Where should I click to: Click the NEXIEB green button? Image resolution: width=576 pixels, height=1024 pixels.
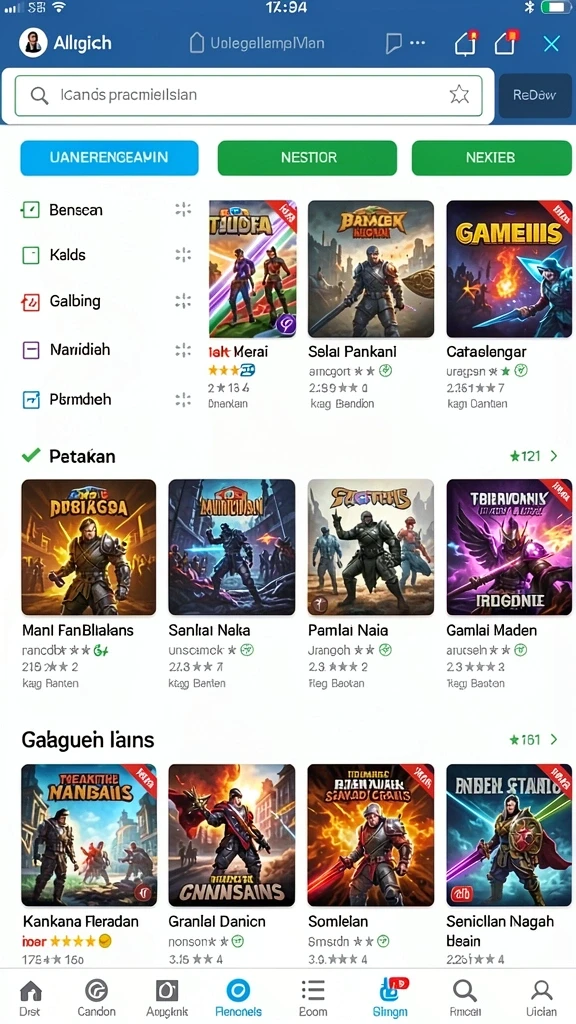click(491, 158)
